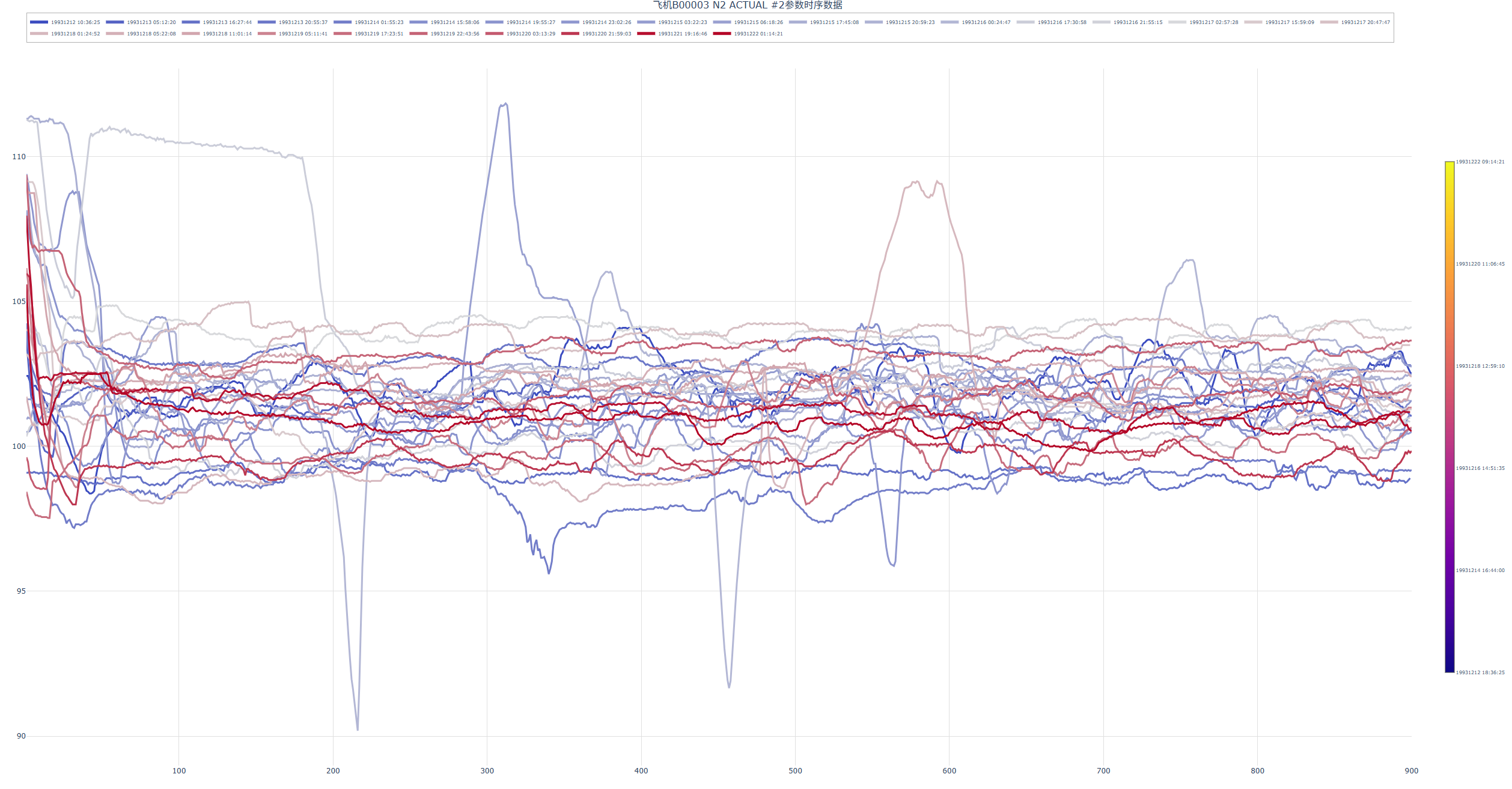Toggle the 19931222 01:14:21 trace
Screen dimensions: 1512x789
pyautogui.click(x=758, y=34)
